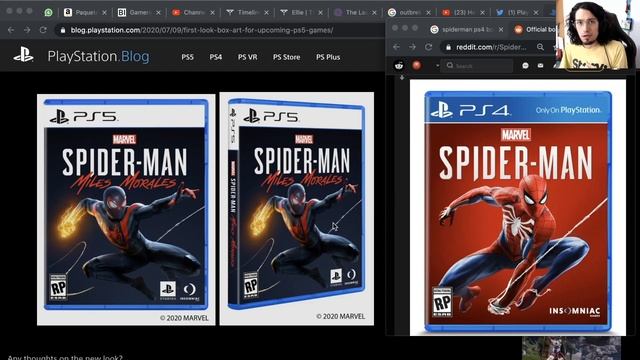Open the PlayStation.Blog home link
Viewport: 640px width, 360px height.
pos(98,56)
